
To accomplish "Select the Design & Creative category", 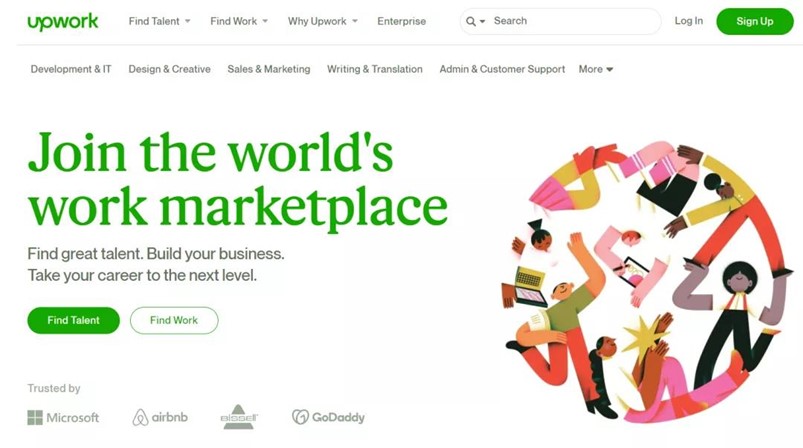I will tap(170, 69).
